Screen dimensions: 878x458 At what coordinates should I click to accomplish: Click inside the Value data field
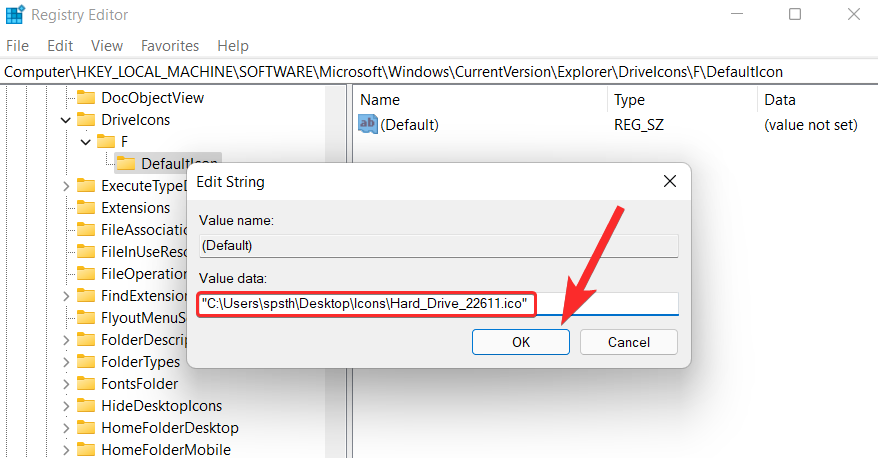pos(438,304)
